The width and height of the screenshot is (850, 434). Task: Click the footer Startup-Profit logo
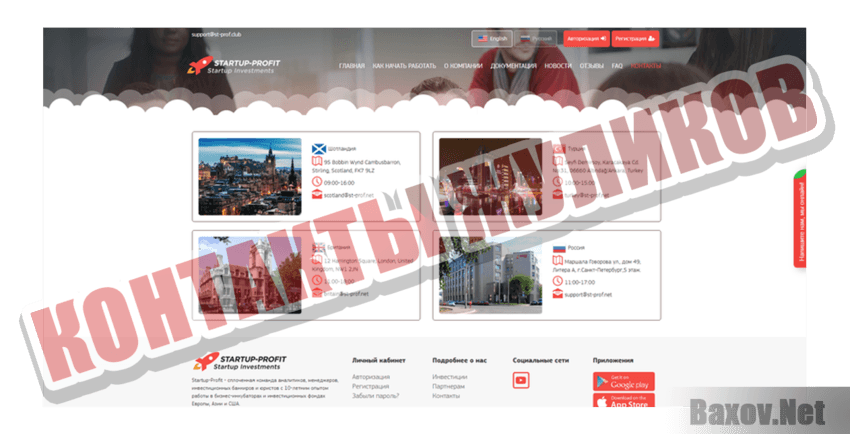click(240, 362)
